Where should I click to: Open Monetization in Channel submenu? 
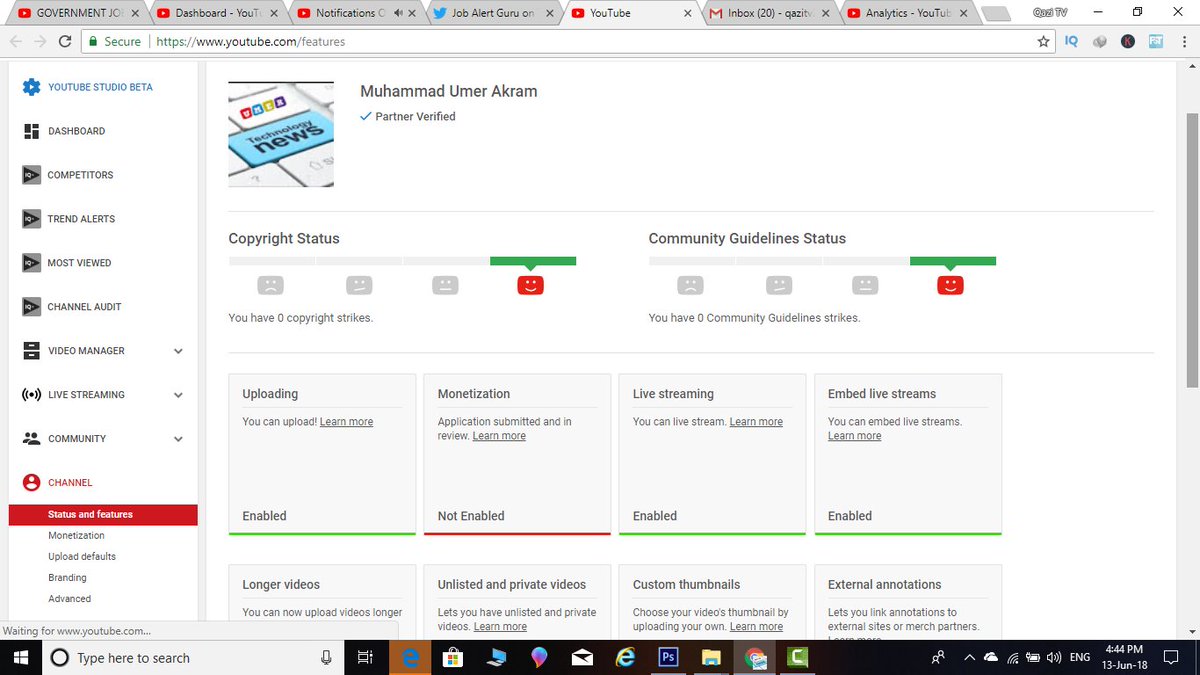tap(76, 536)
